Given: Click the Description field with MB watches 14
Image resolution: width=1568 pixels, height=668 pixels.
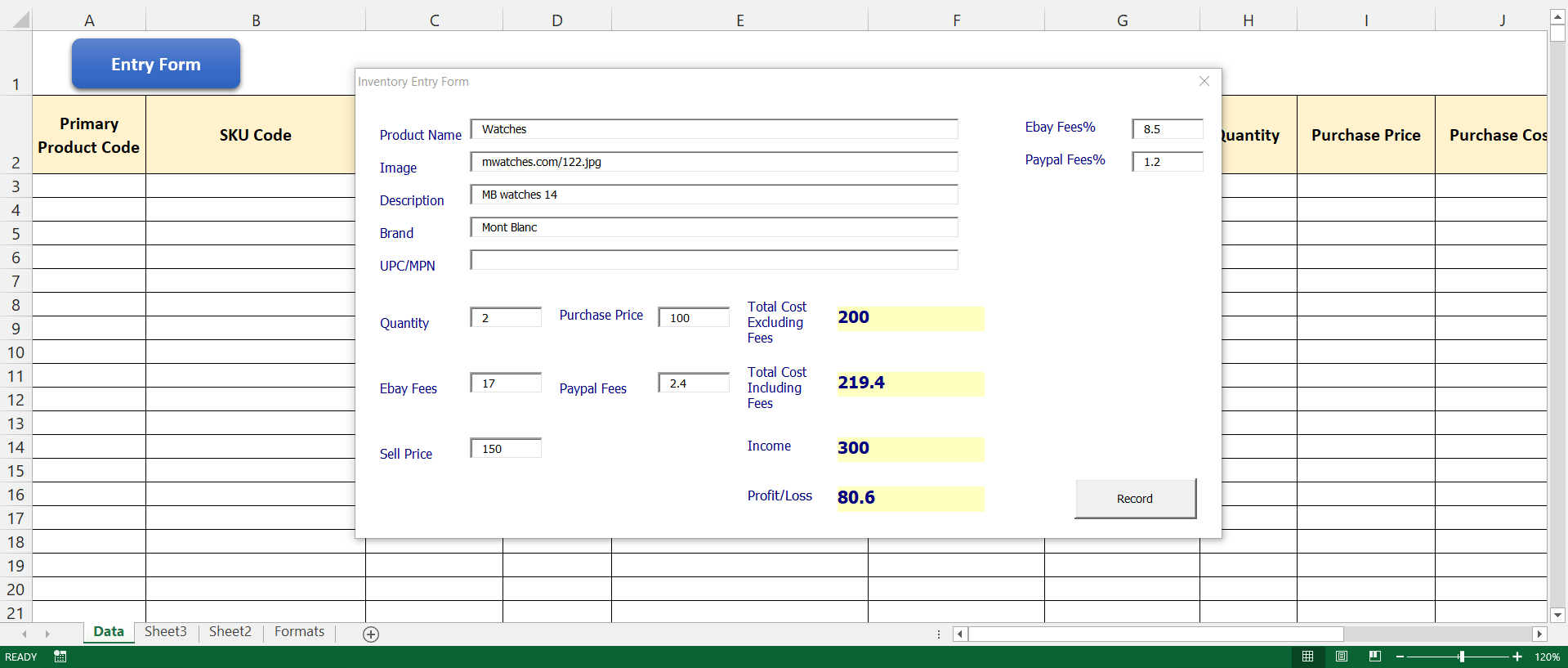Looking at the screenshot, I should click(714, 195).
